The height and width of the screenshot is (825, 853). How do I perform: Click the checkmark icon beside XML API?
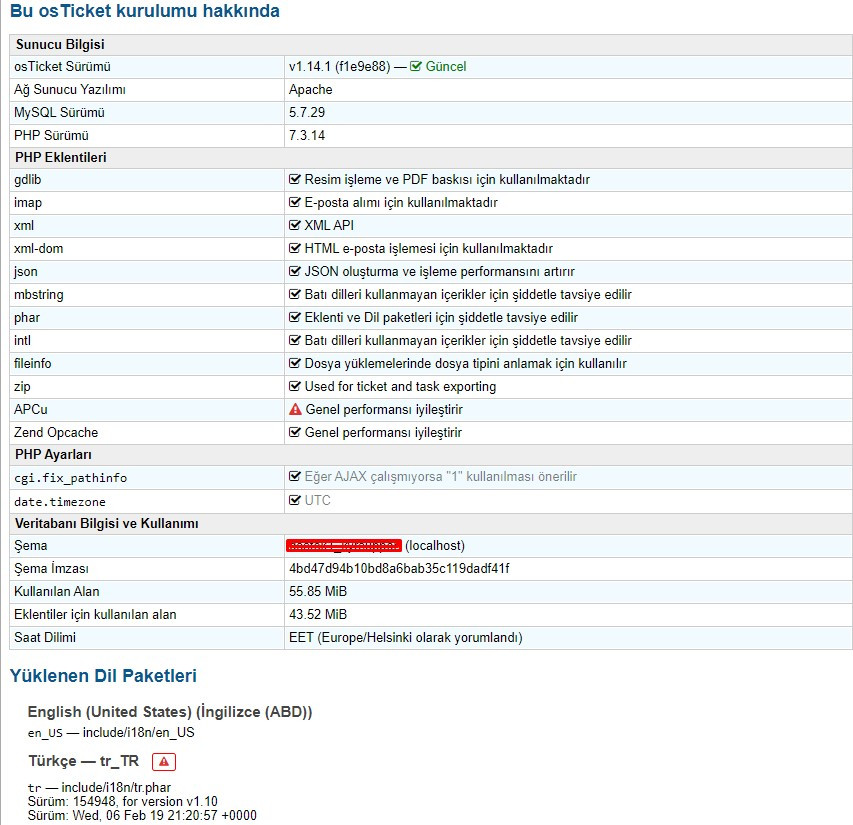(295, 226)
